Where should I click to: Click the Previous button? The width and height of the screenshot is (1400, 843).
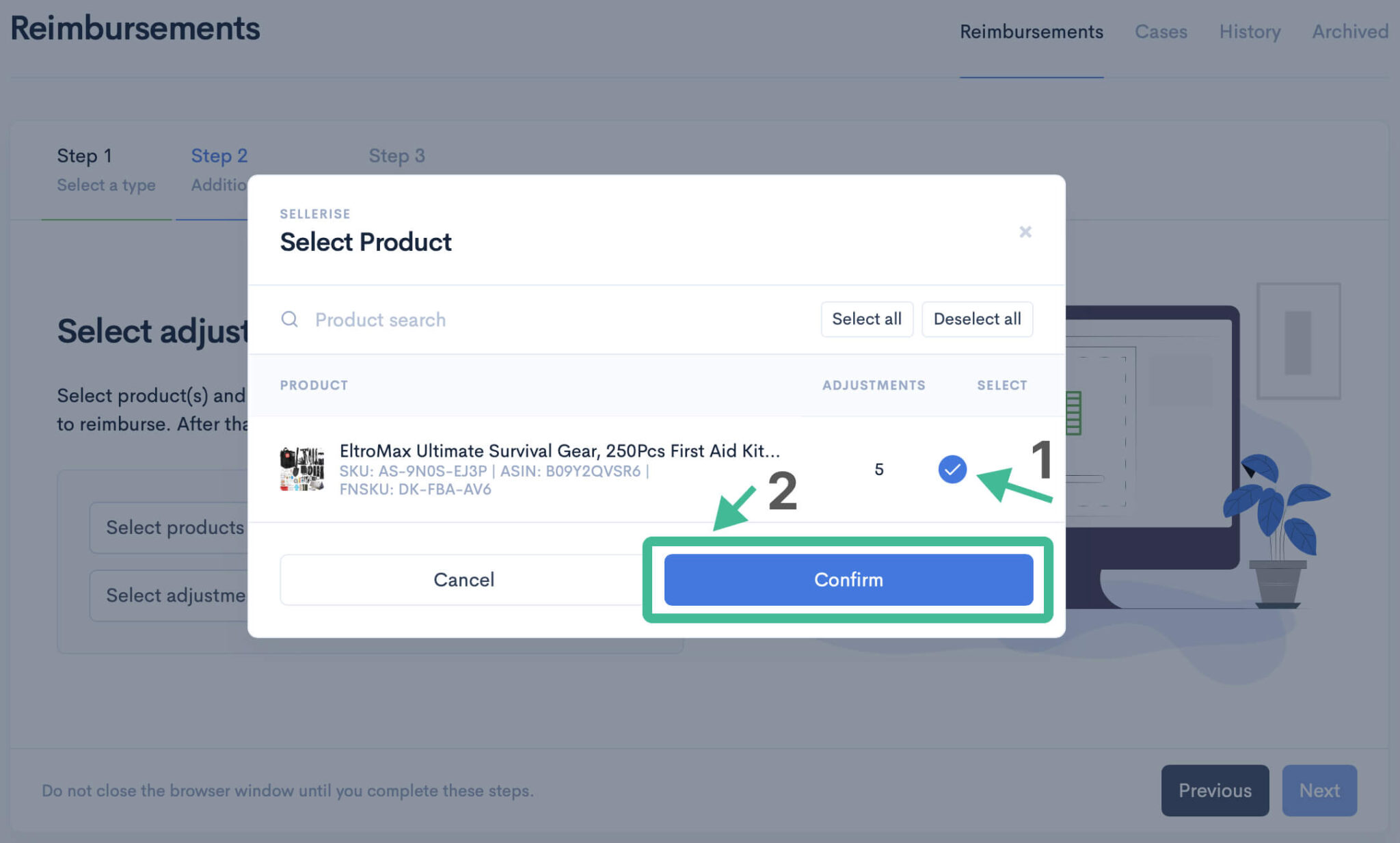1215,790
